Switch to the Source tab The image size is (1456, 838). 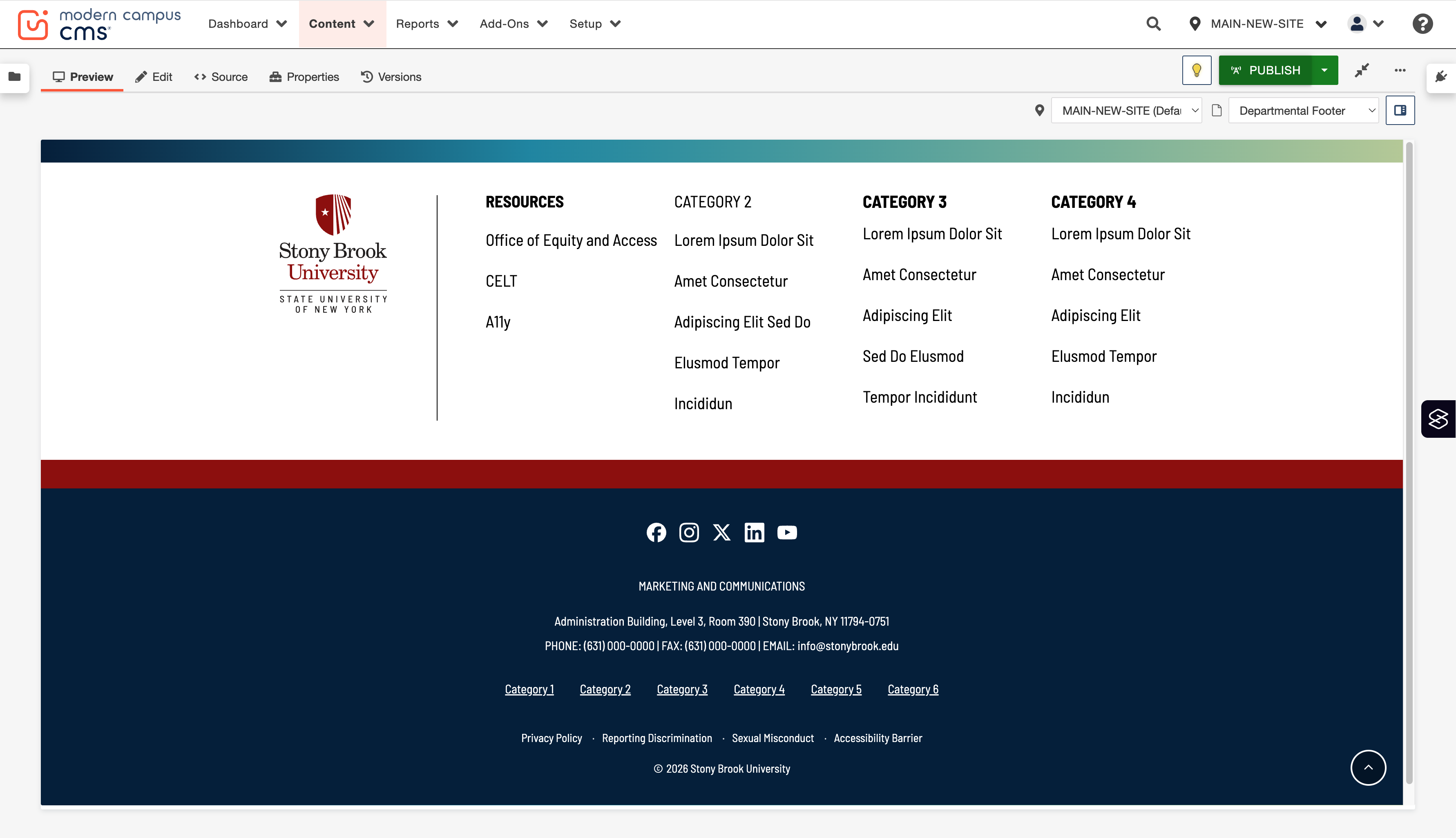[x=221, y=76]
